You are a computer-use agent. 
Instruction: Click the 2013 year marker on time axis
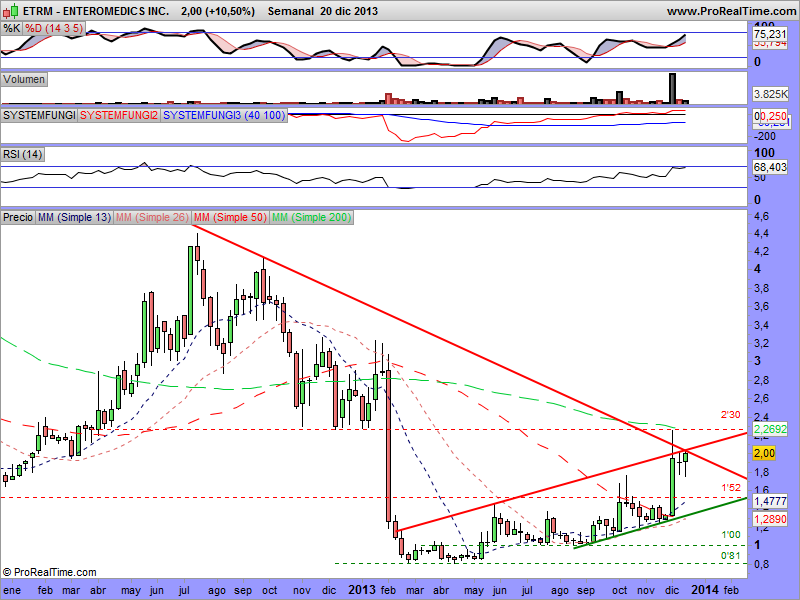coord(362,590)
